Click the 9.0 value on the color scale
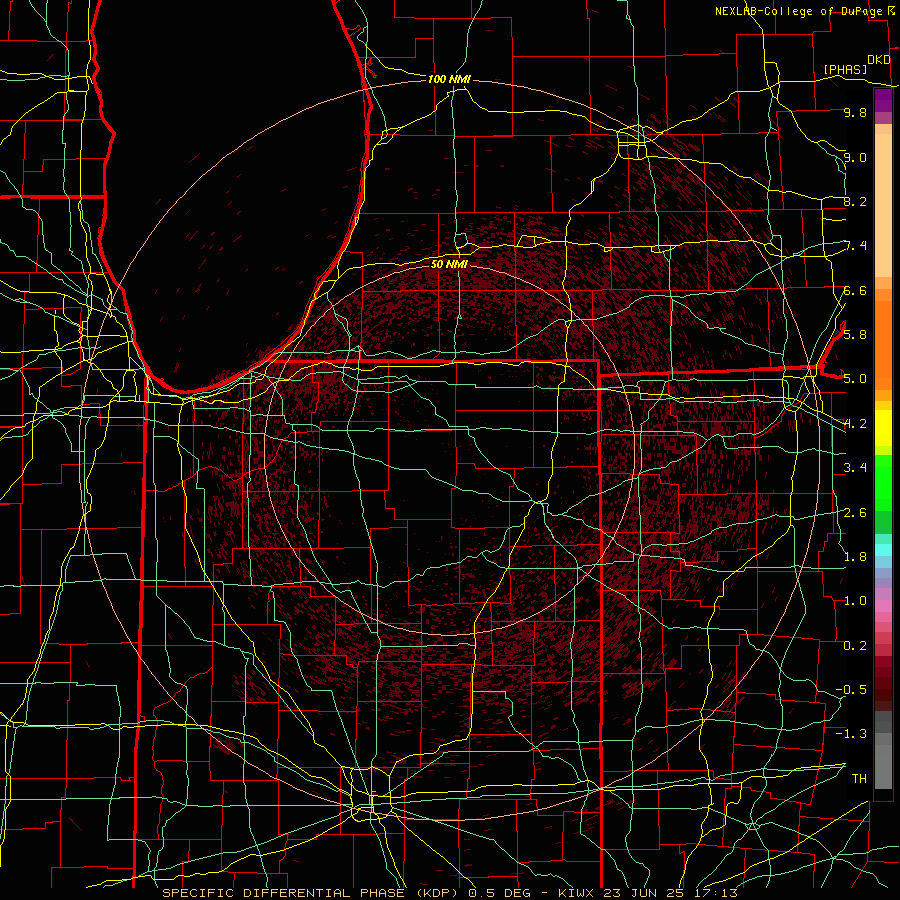Image resolution: width=900 pixels, height=900 pixels. [855, 157]
